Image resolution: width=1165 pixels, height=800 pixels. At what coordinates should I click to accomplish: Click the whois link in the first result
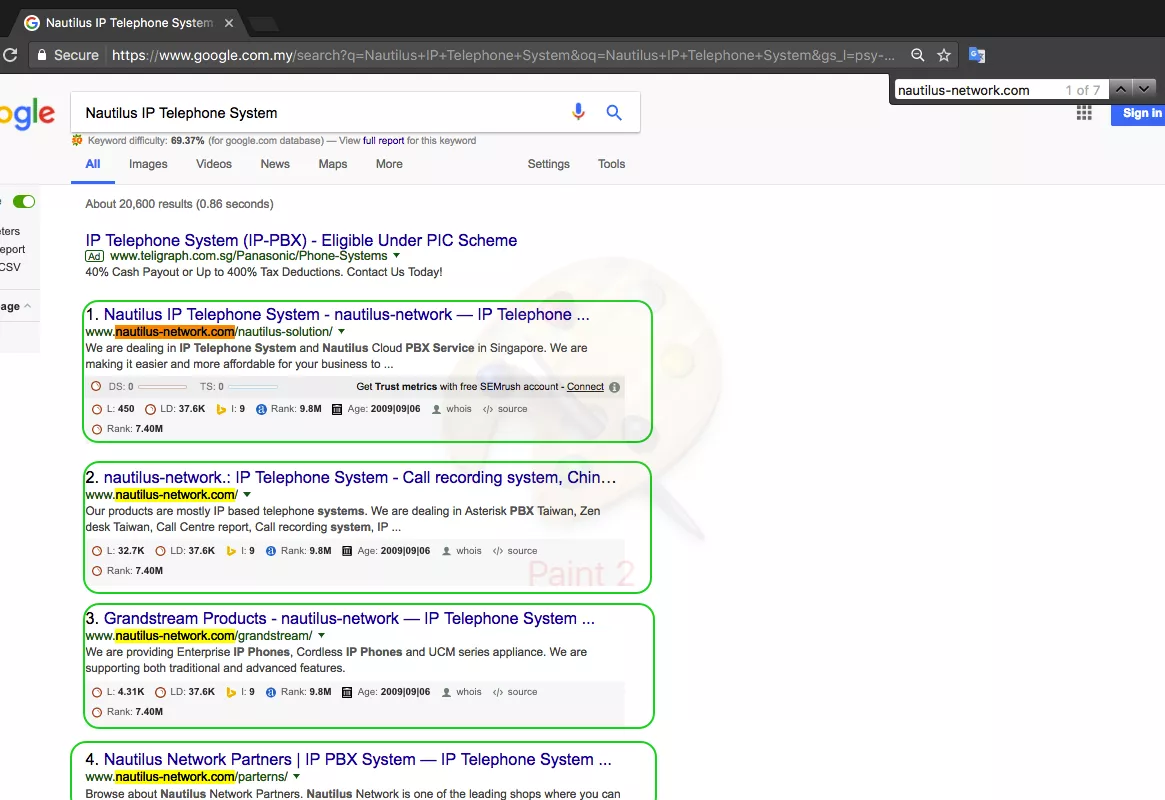458,409
